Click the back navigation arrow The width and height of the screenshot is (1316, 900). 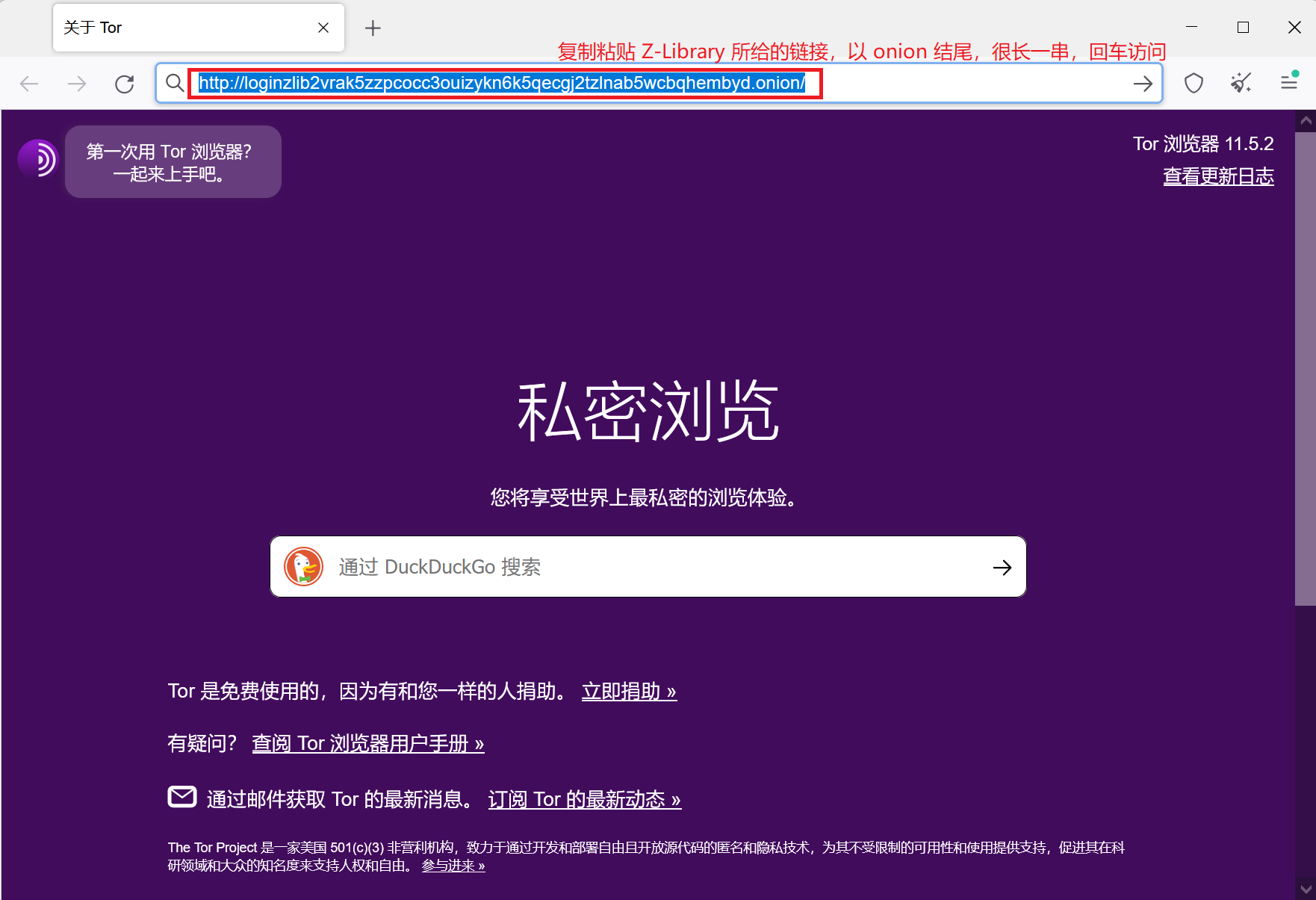point(29,84)
